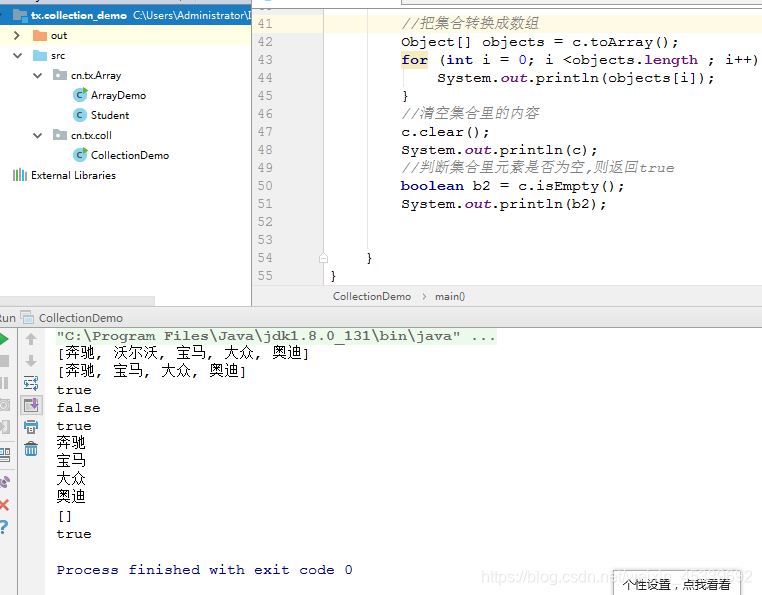Image resolution: width=762 pixels, height=595 pixels.
Task: Click the Print console output icon
Action: tap(31, 427)
